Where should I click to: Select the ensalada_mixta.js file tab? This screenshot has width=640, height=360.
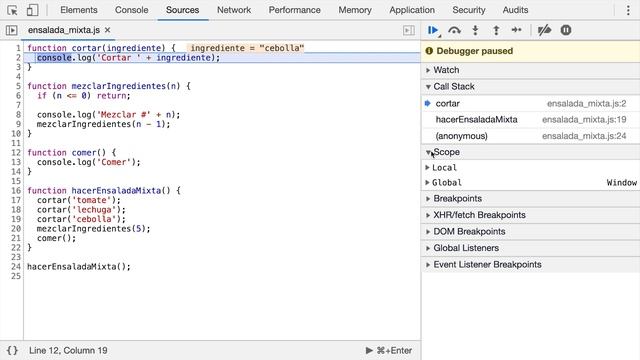[64, 30]
